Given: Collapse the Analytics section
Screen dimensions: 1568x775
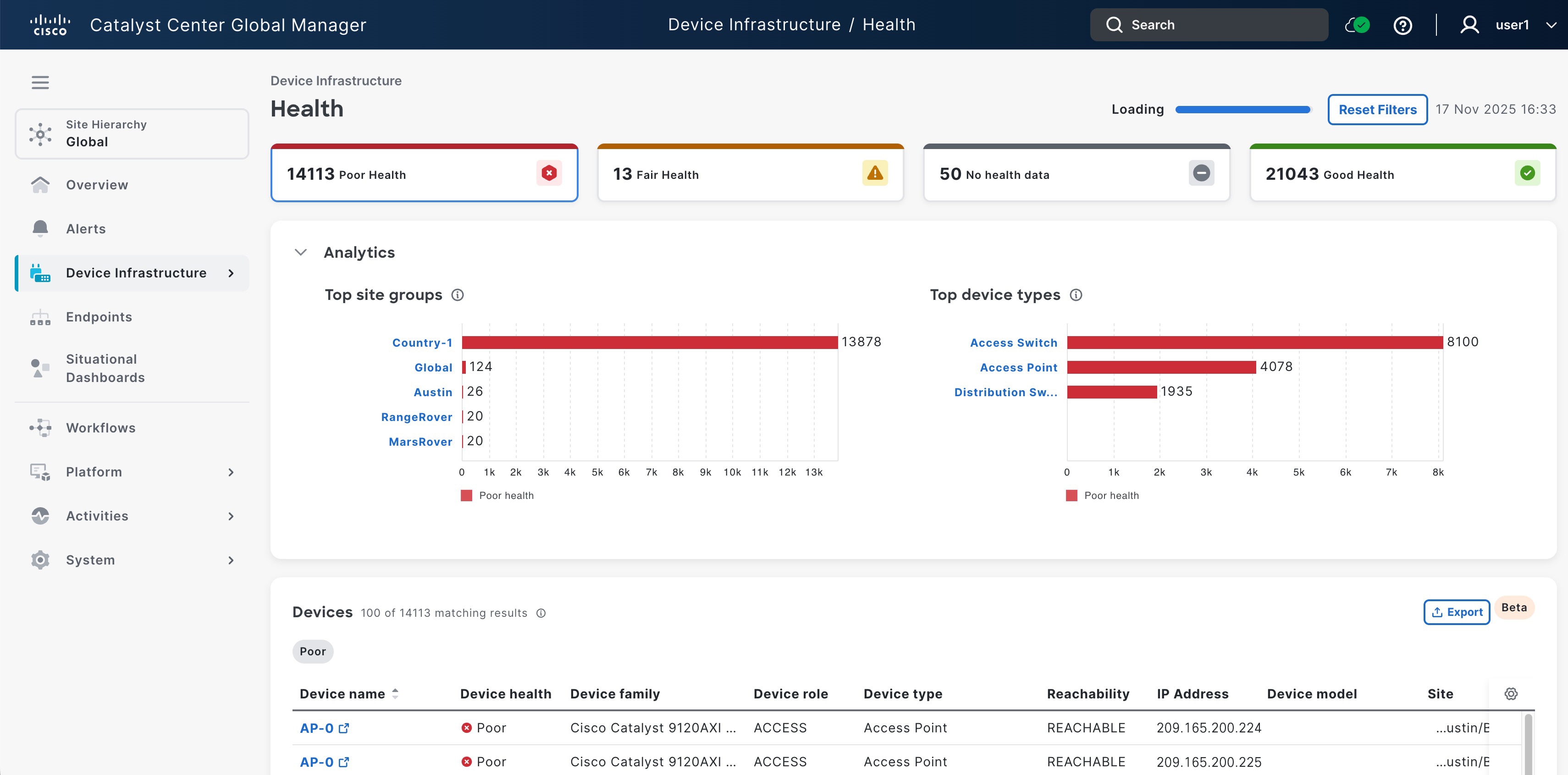Looking at the screenshot, I should pyautogui.click(x=301, y=252).
